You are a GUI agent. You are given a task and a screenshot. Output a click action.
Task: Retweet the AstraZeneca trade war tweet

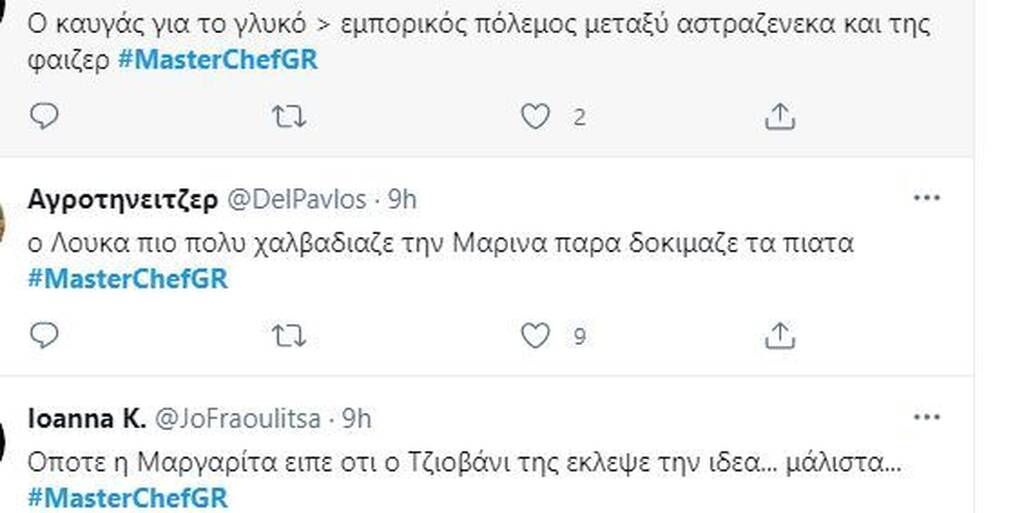(x=289, y=117)
